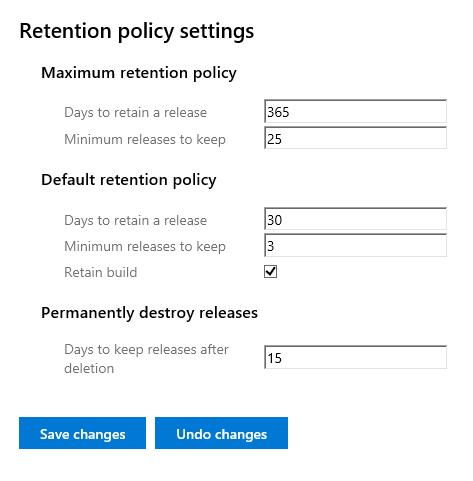Image resolution: width=473 pixels, height=481 pixels.
Task: Select the maximum policy minimum releases field showing 25
Action: click(x=355, y=138)
